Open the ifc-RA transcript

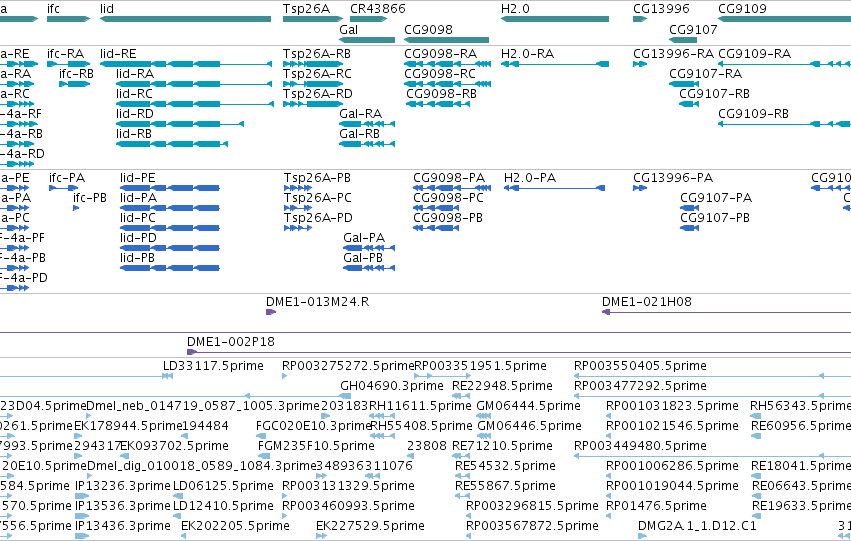pyautogui.click(x=68, y=64)
